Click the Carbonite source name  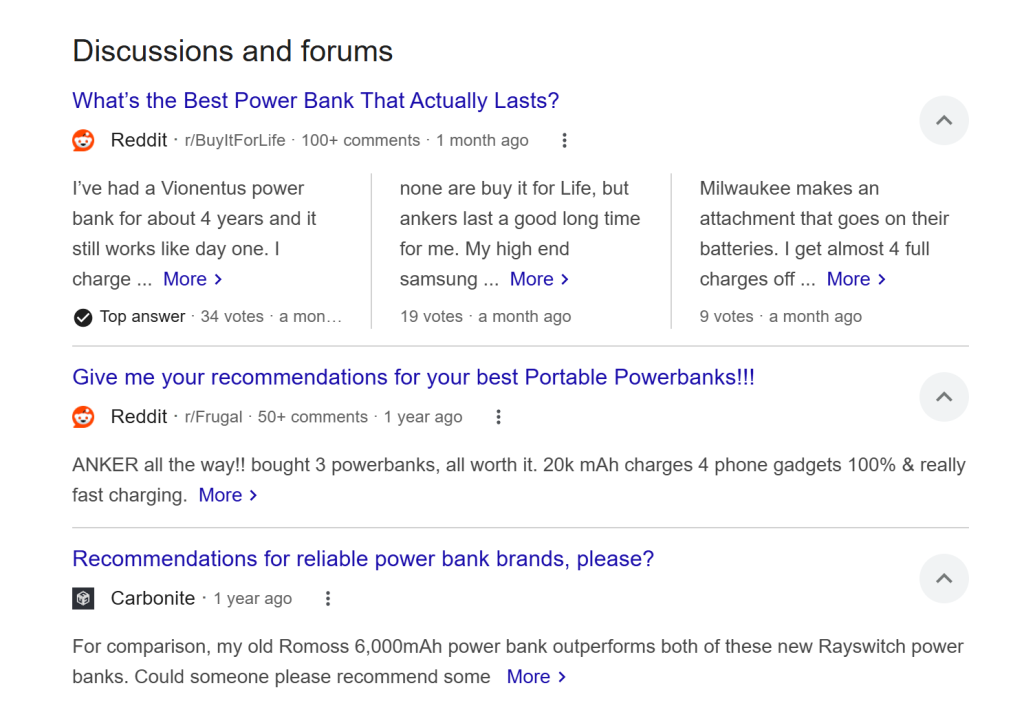(x=152, y=599)
